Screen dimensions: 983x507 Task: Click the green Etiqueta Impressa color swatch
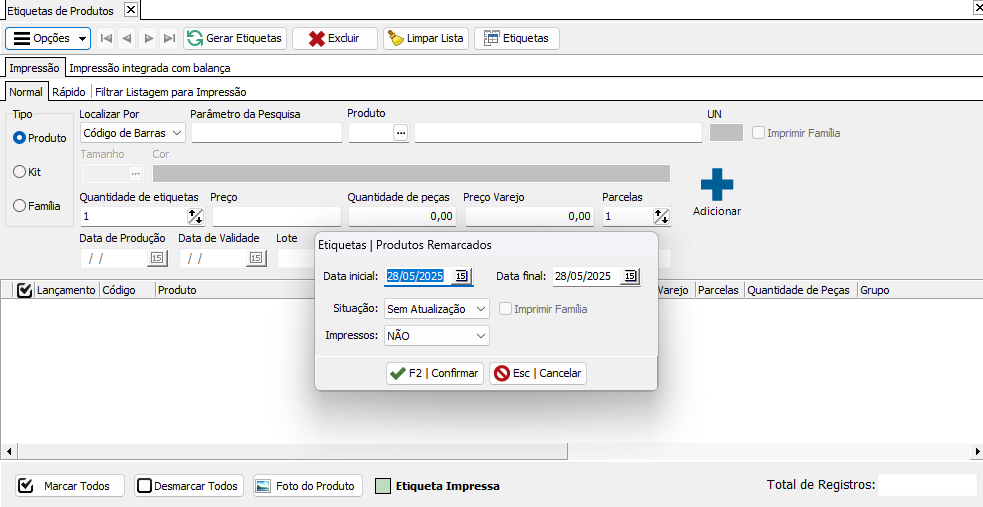pyautogui.click(x=382, y=486)
